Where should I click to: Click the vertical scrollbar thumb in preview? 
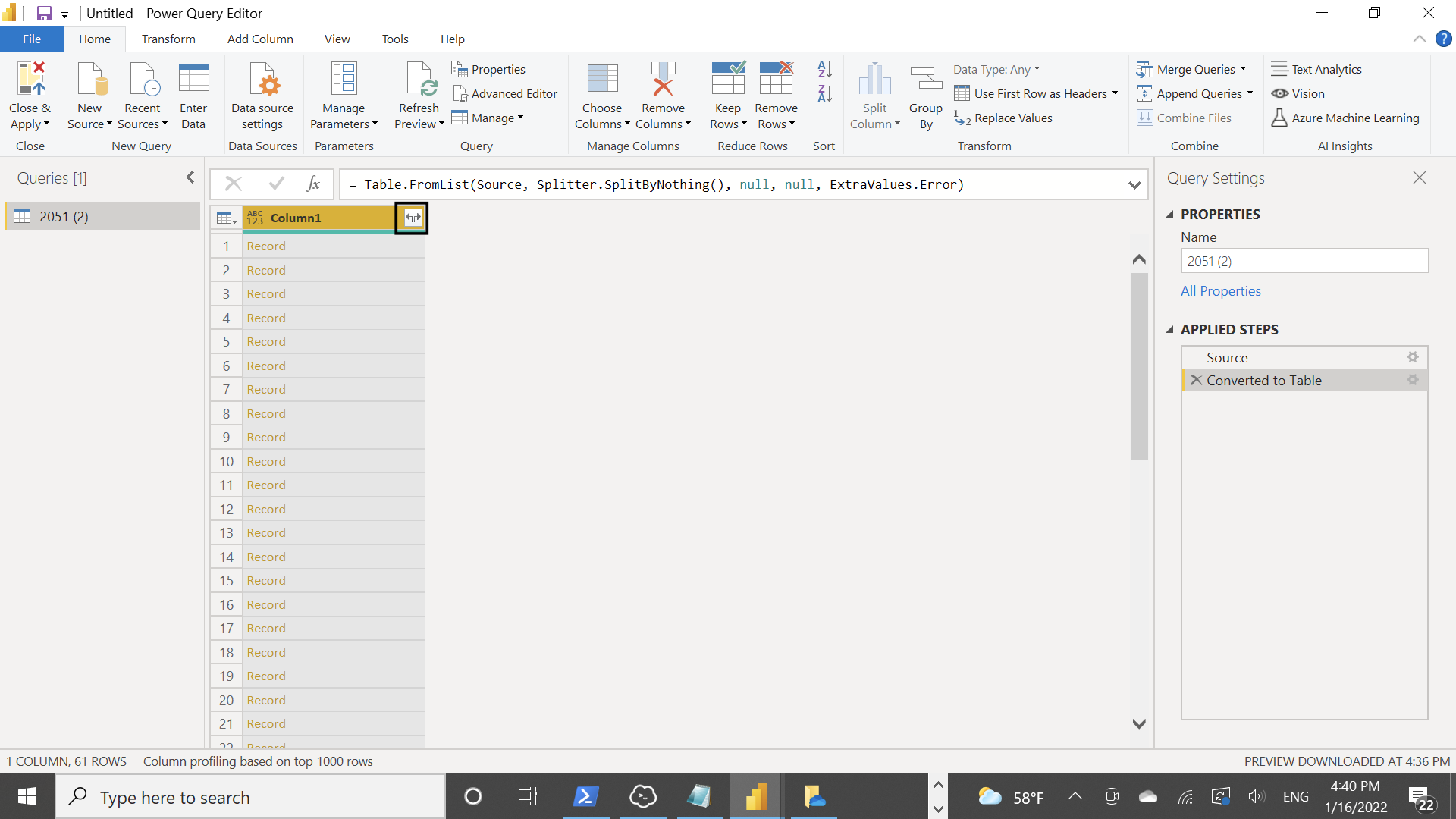[x=1139, y=366]
